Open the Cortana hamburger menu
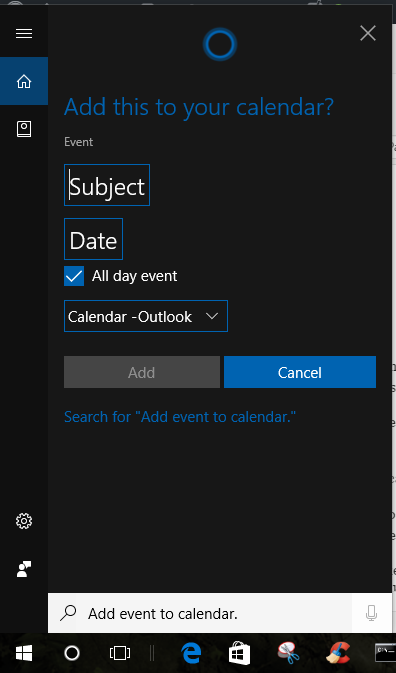 24,33
